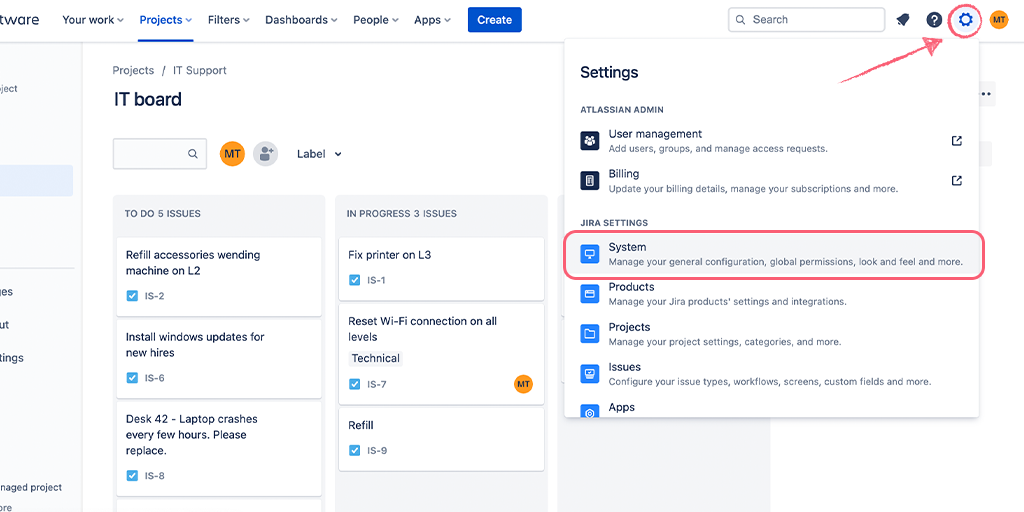Open Projects breadcrumb link
This screenshot has height=512, width=1024.
click(133, 70)
